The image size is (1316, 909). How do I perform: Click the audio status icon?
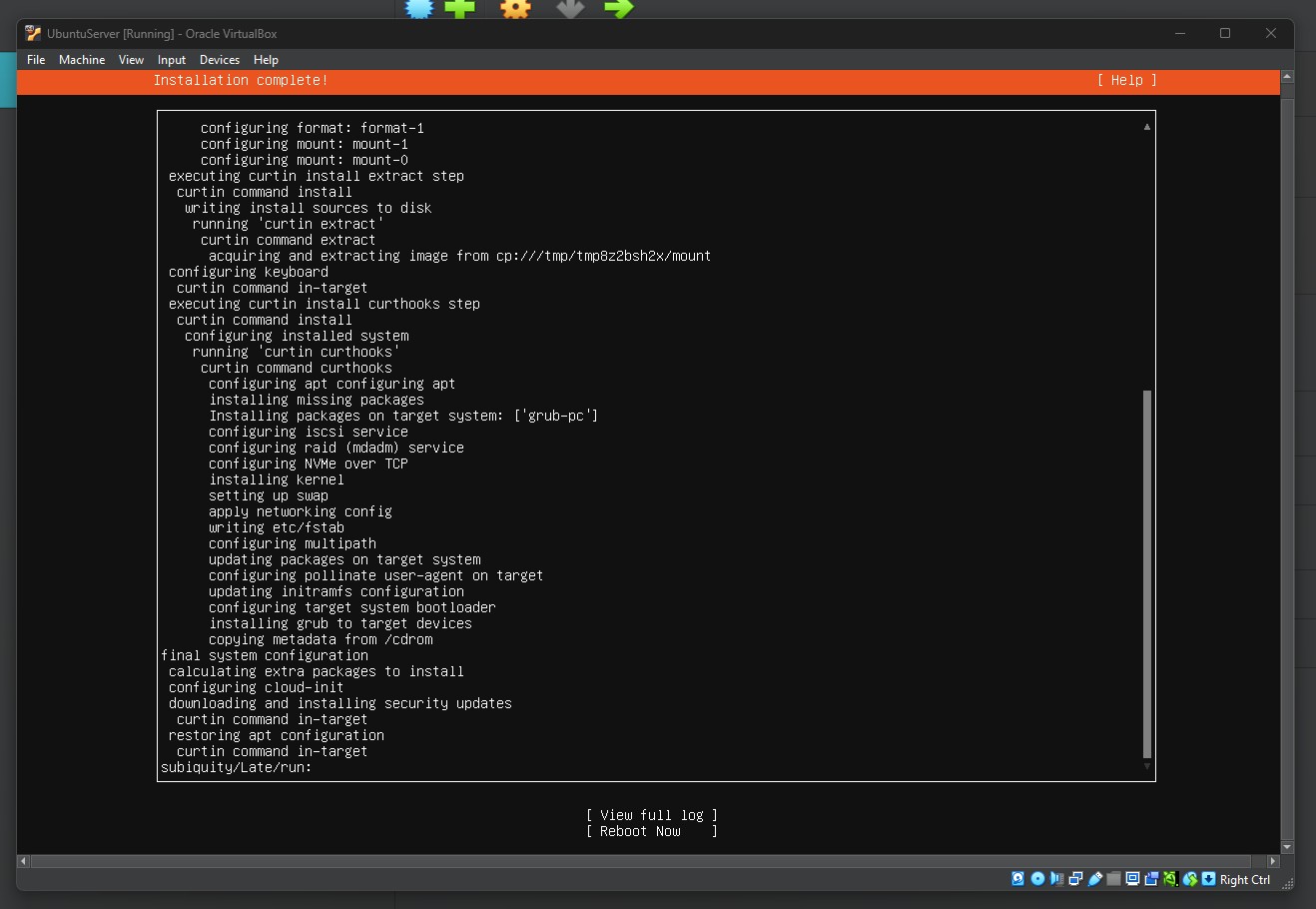[x=1056, y=879]
